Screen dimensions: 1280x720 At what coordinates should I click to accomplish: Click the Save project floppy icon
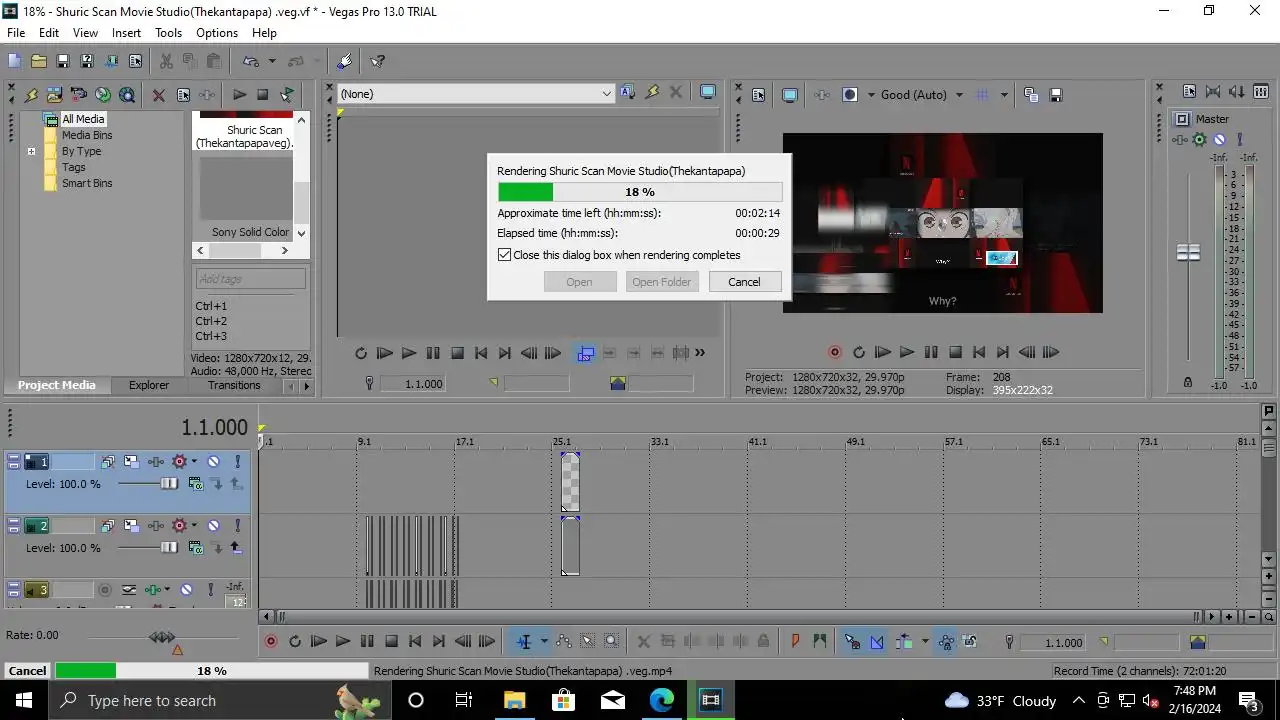click(x=62, y=61)
